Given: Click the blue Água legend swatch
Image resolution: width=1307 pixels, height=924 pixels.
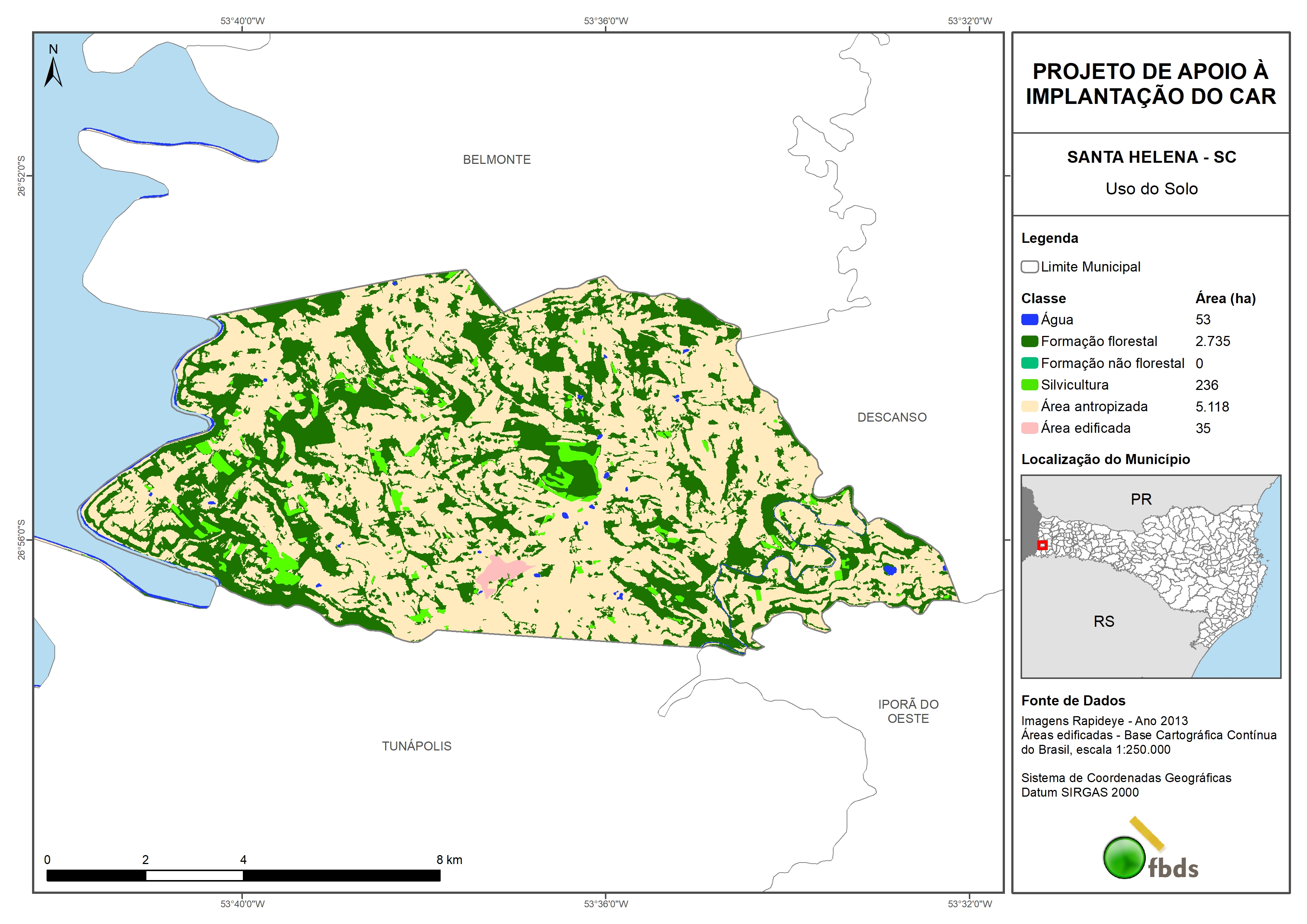Looking at the screenshot, I should click(1029, 320).
